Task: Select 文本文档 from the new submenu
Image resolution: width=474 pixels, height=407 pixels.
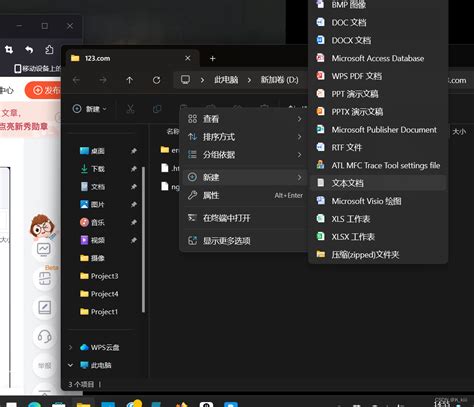Action: [378, 183]
